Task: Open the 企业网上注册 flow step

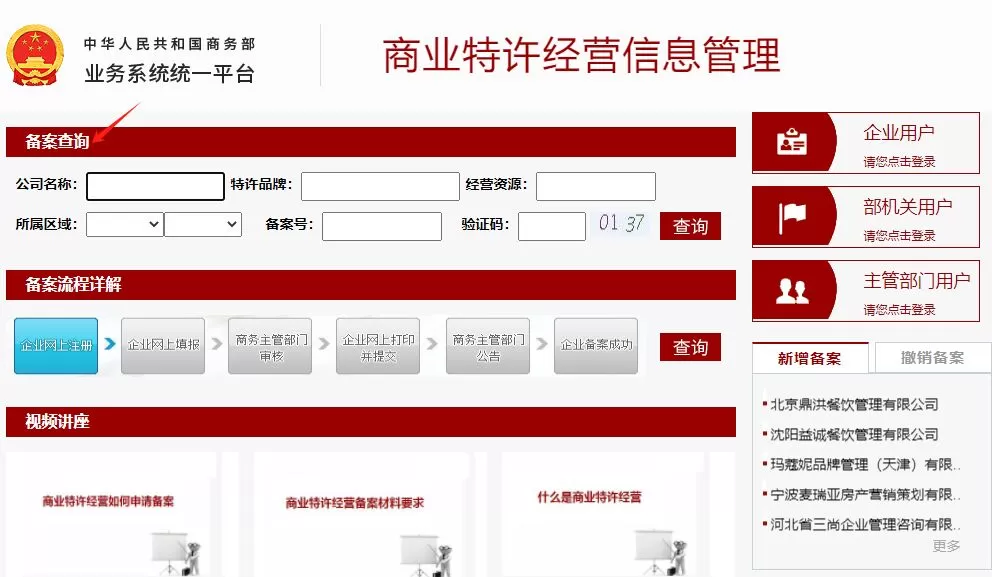Action: (x=55, y=346)
